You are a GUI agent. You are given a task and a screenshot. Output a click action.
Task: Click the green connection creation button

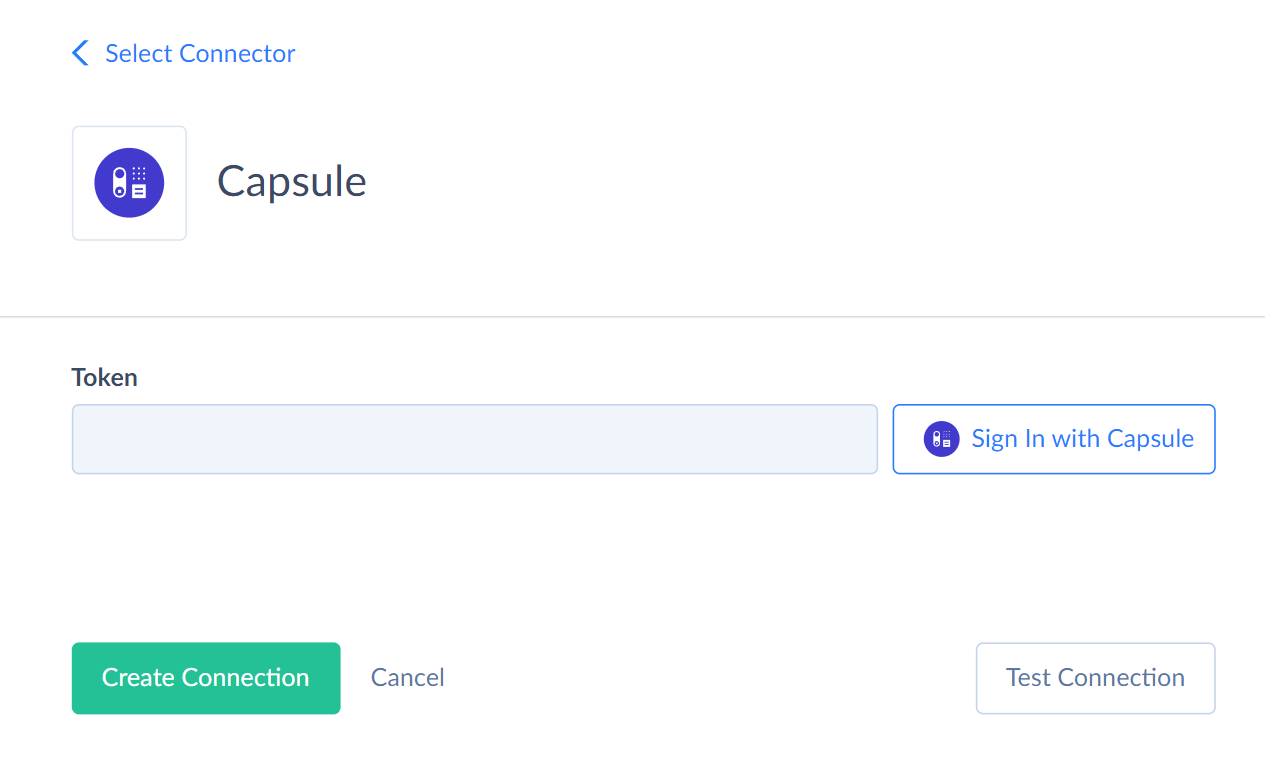(205, 677)
